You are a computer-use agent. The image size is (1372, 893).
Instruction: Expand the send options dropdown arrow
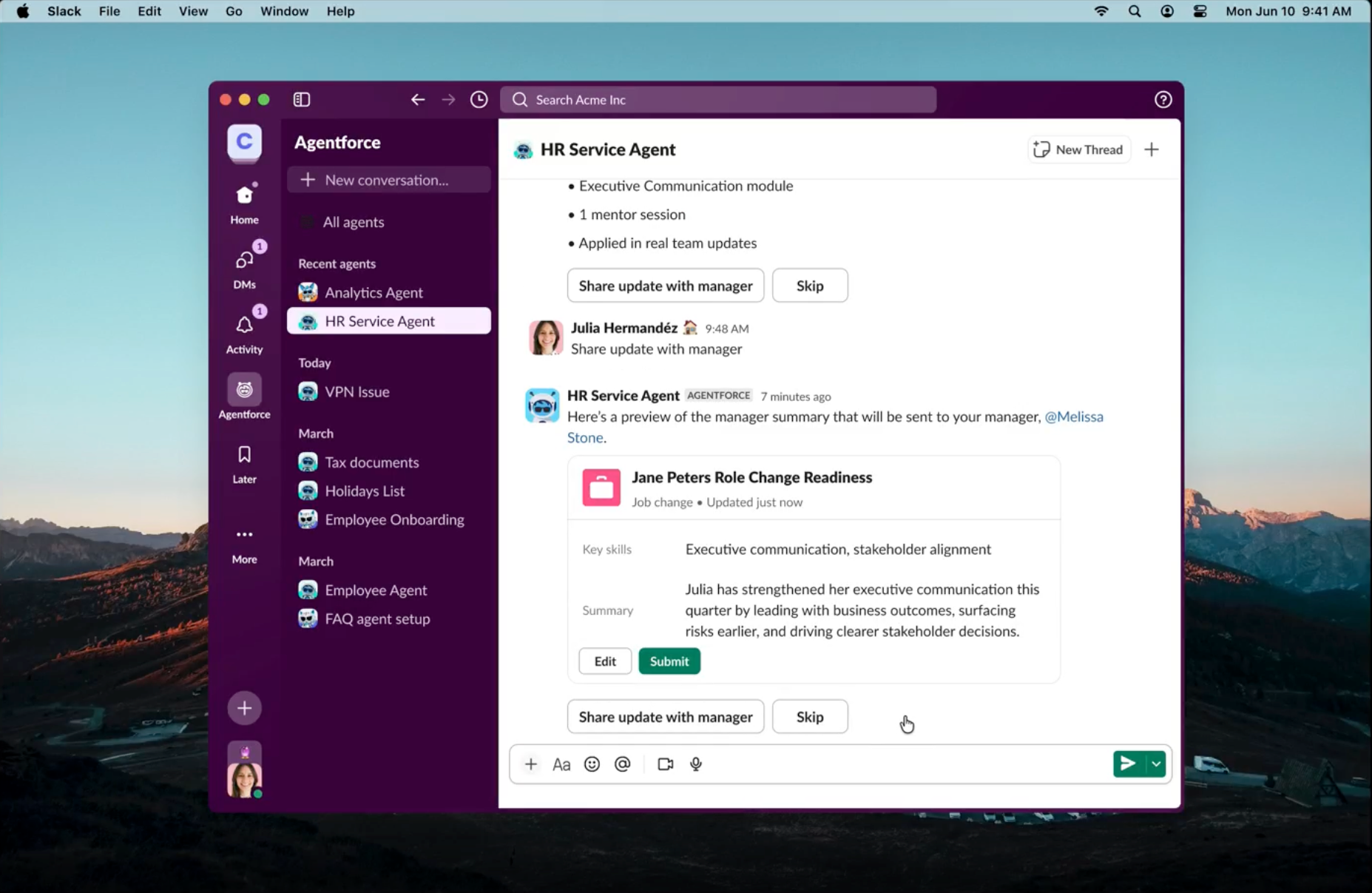coord(1156,764)
